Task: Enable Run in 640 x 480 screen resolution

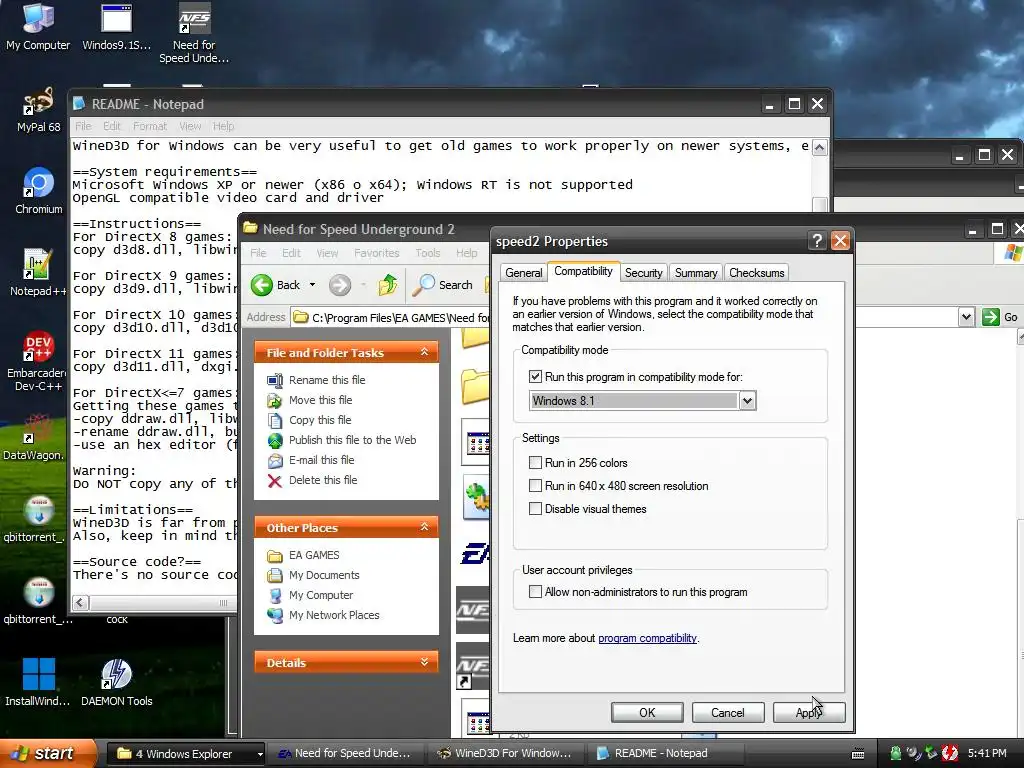Action: point(536,486)
